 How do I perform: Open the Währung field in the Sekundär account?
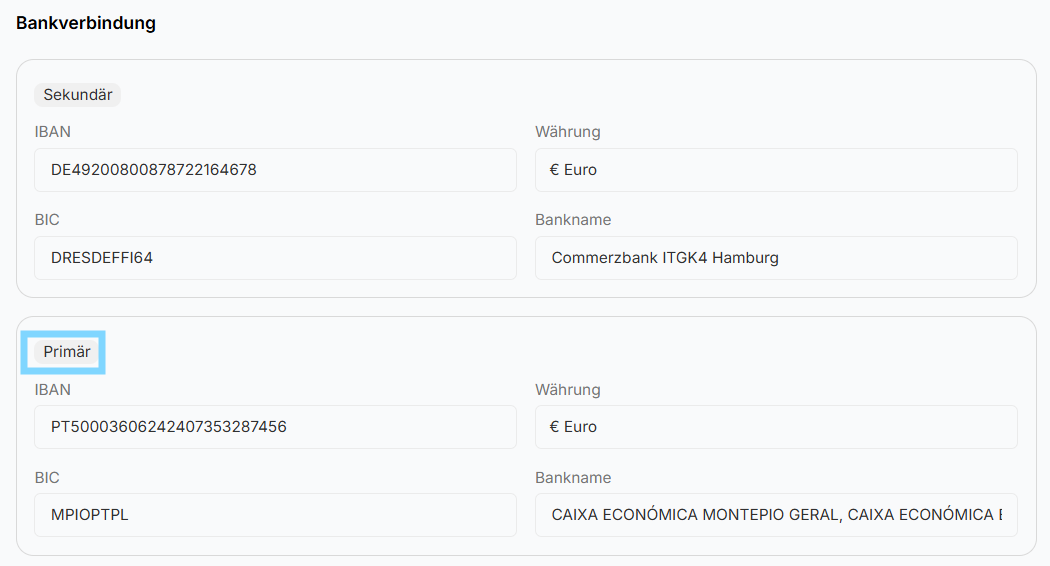pos(776,170)
